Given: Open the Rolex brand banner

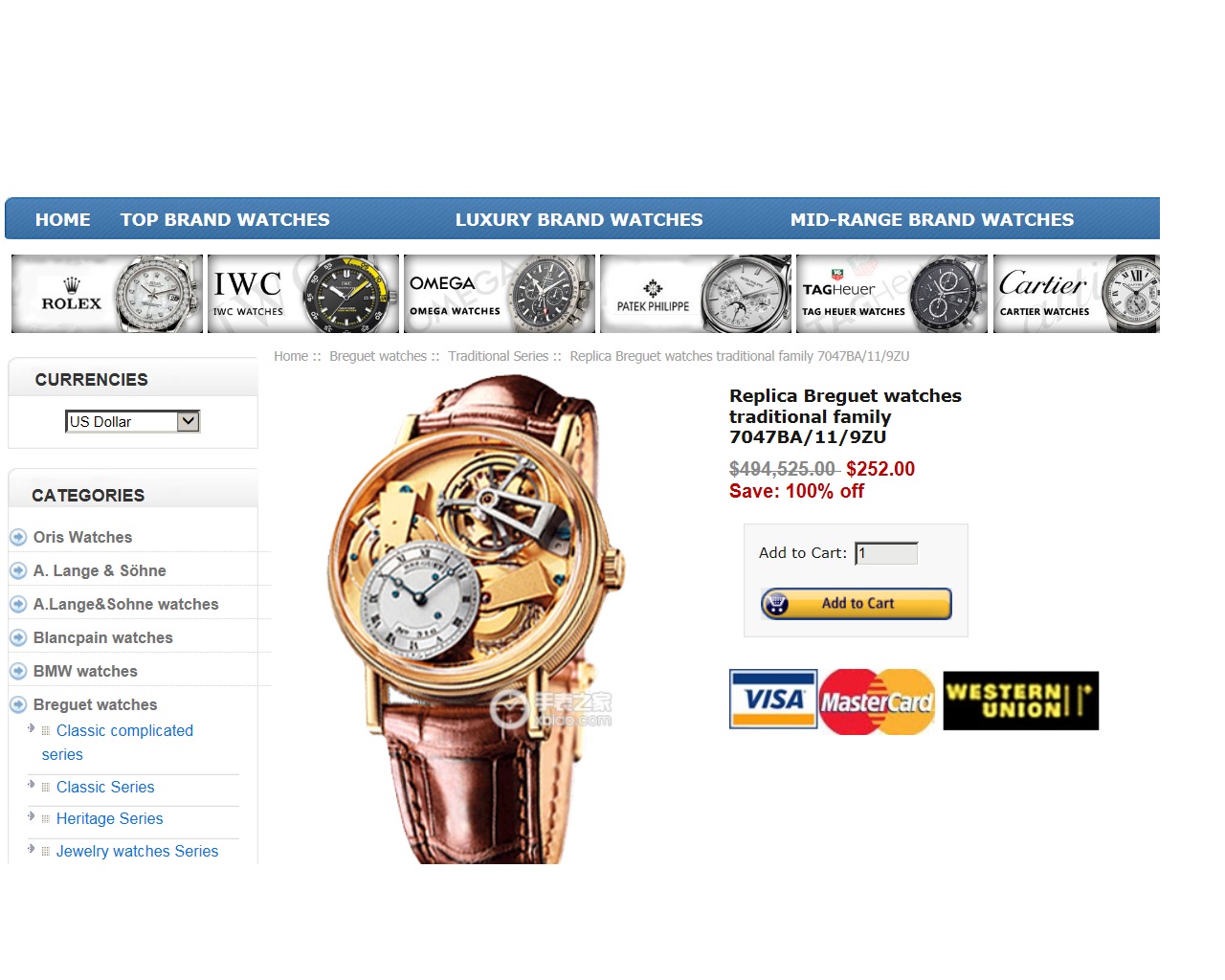Looking at the screenshot, I should (107, 294).
